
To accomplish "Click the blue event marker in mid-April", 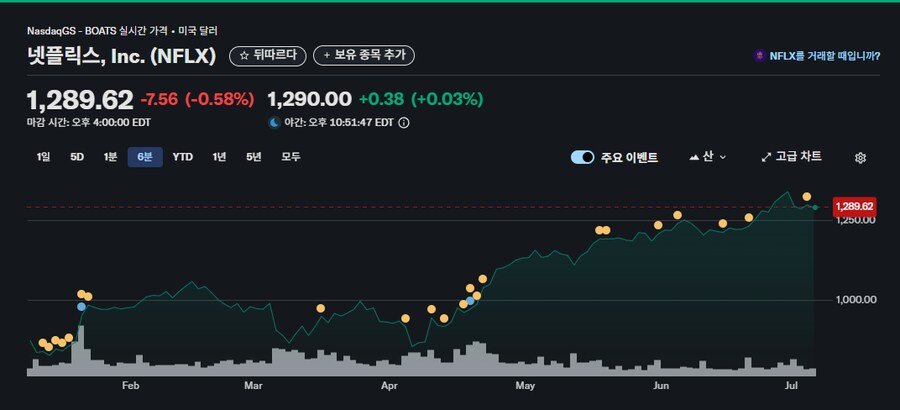I will 470,300.
